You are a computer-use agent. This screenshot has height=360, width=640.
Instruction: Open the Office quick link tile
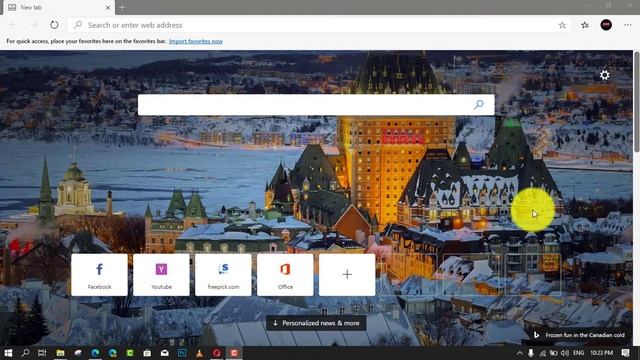pyautogui.click(x=285, y=275)
